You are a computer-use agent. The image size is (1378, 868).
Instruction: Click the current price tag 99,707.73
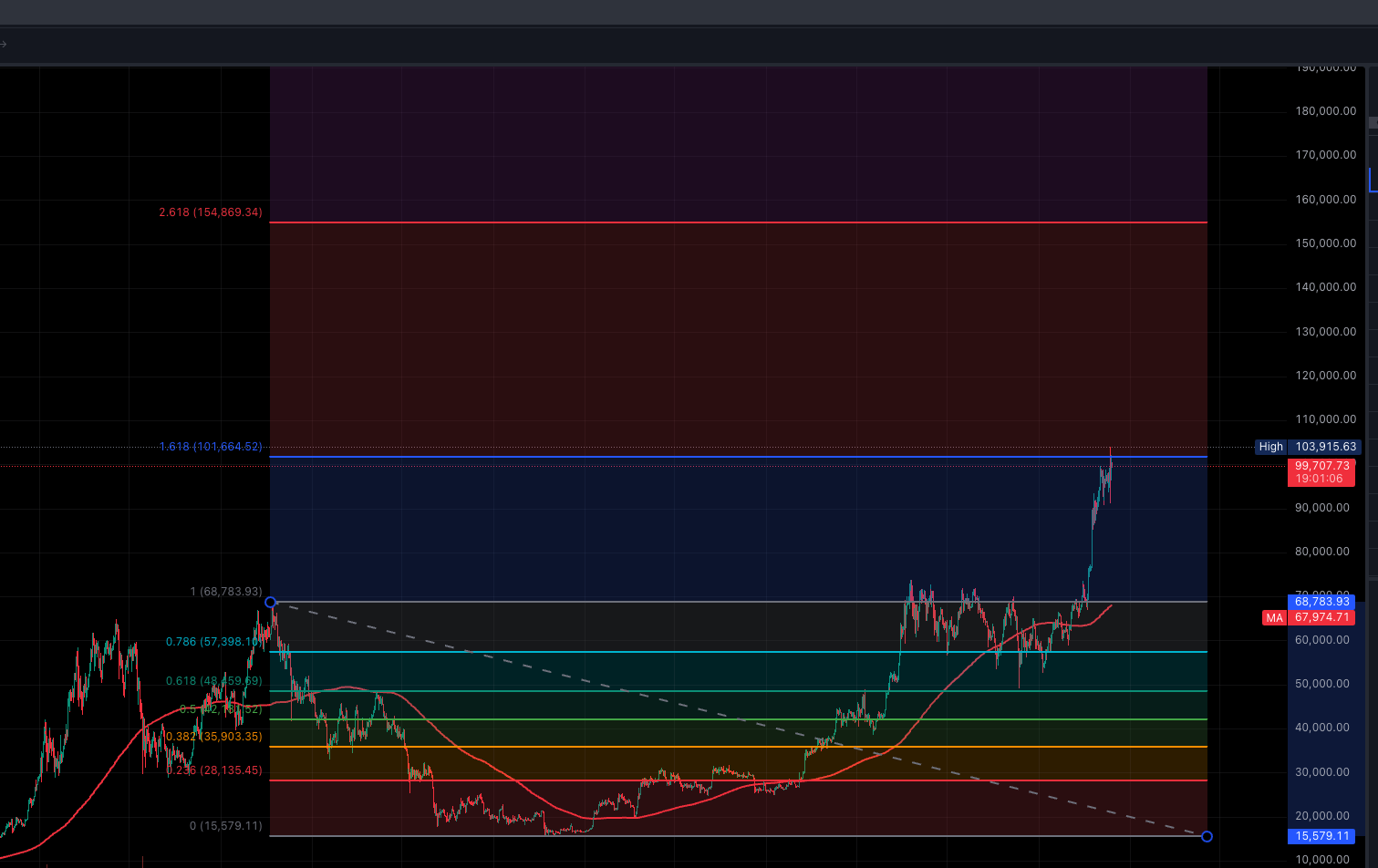1321,471
